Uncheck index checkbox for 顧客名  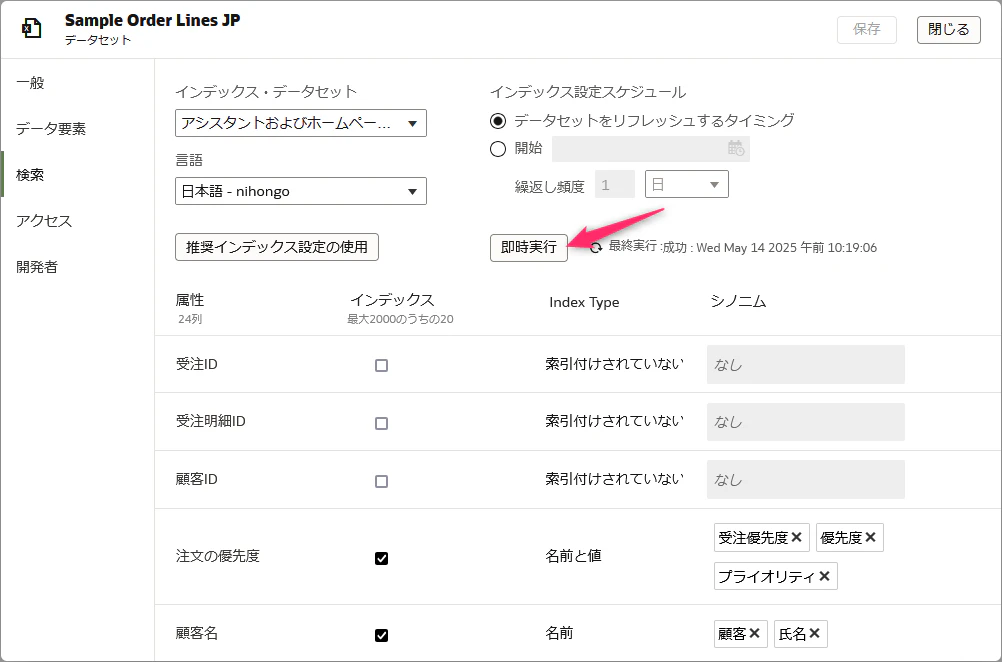(382, 635)
